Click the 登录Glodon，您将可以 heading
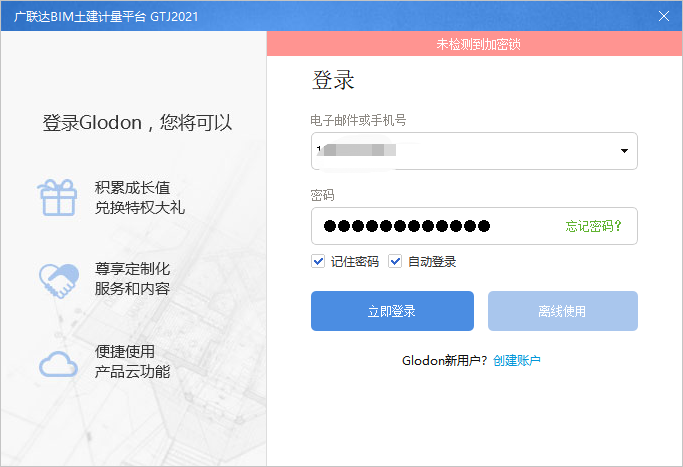Image resolution: width=683 pixels, height=467 pixels. 137,122
